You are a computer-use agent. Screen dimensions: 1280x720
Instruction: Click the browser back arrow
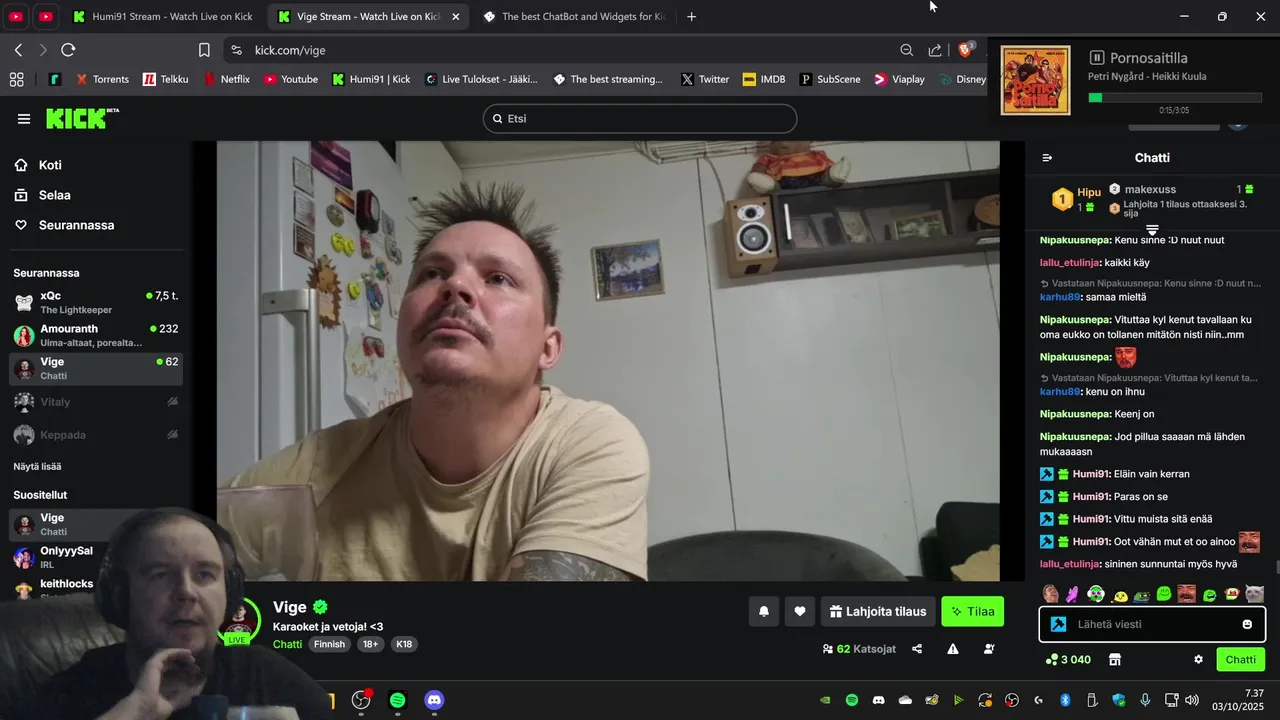click(18, 50)
